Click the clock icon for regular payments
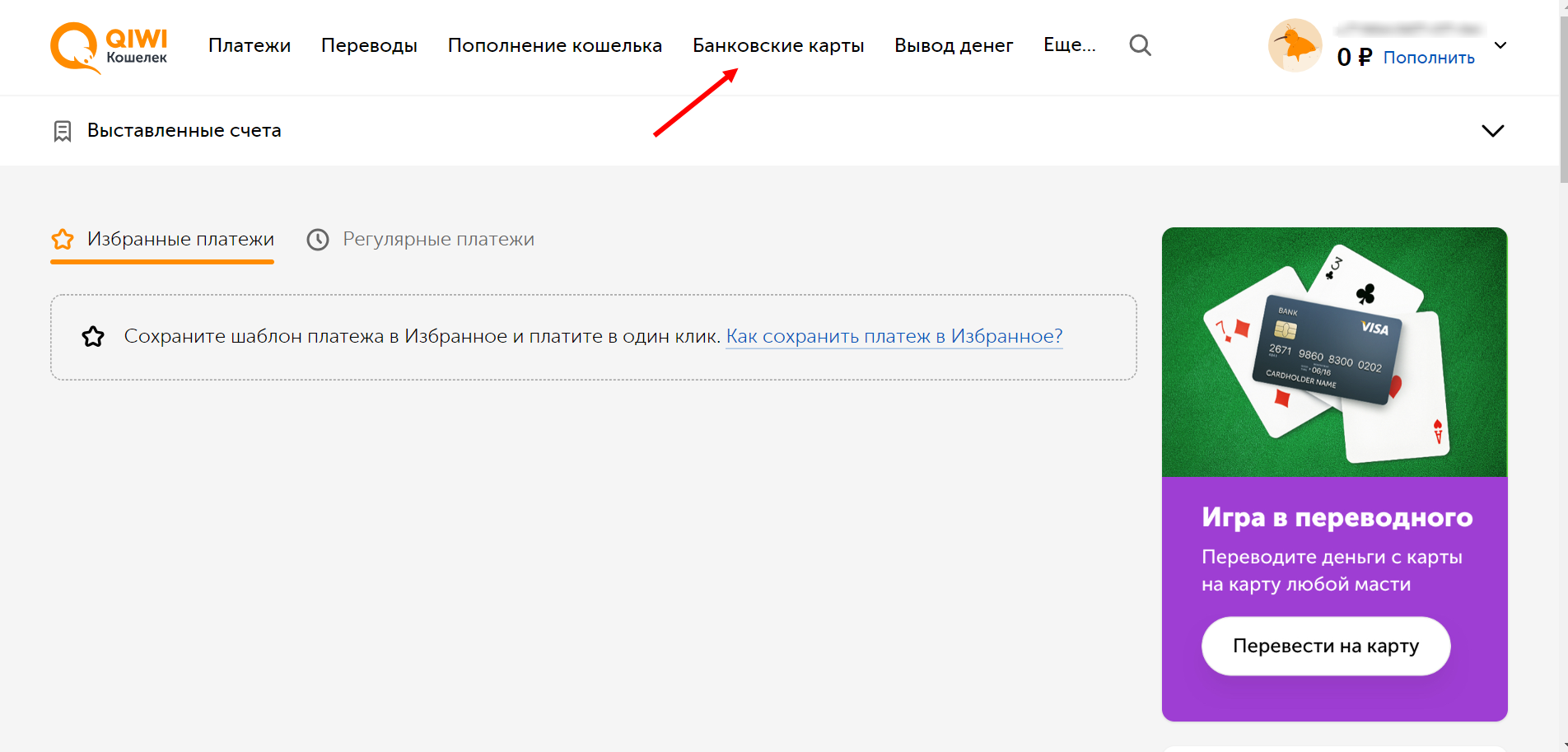The image size is (1568, 752). (318, 240)
